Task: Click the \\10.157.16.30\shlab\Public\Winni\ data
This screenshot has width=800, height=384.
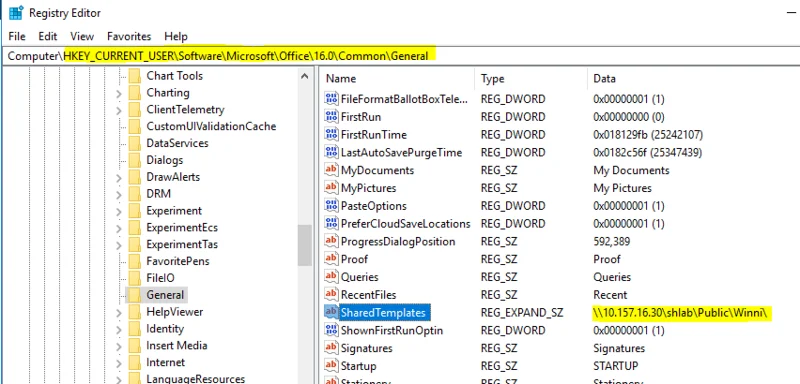Action: coord(680,312)
